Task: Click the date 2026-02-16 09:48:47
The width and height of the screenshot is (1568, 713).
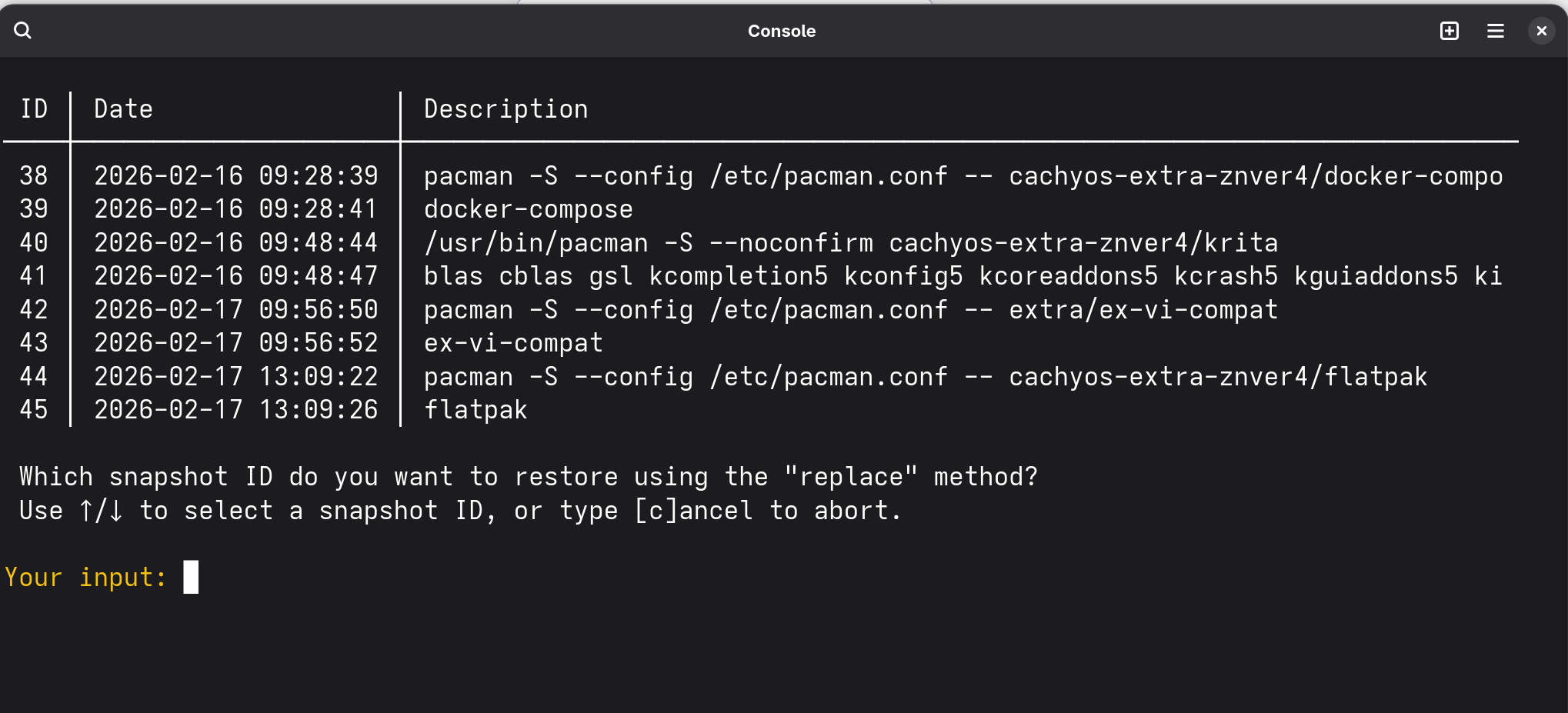Action: pos(235,276)
